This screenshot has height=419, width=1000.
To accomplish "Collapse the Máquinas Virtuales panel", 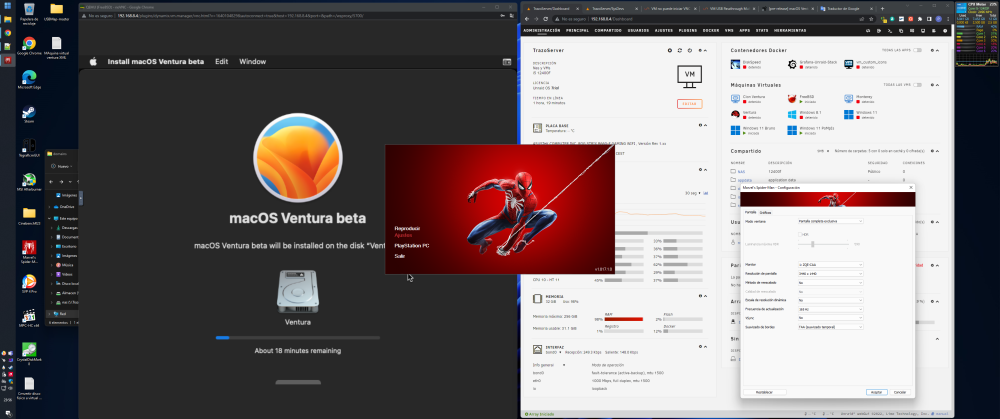I will tap(936, 85).
